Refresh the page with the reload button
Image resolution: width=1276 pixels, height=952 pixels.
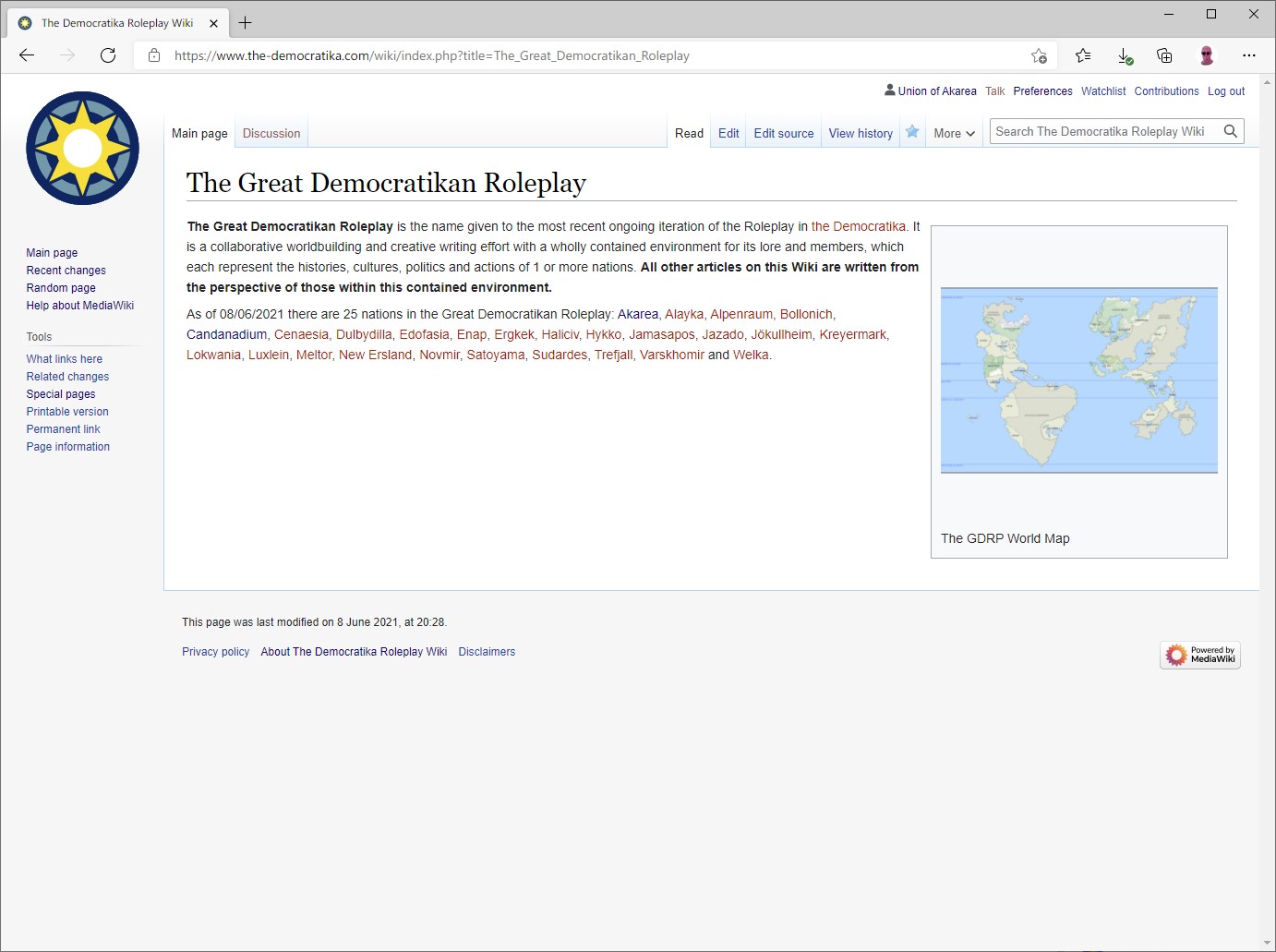108,55
